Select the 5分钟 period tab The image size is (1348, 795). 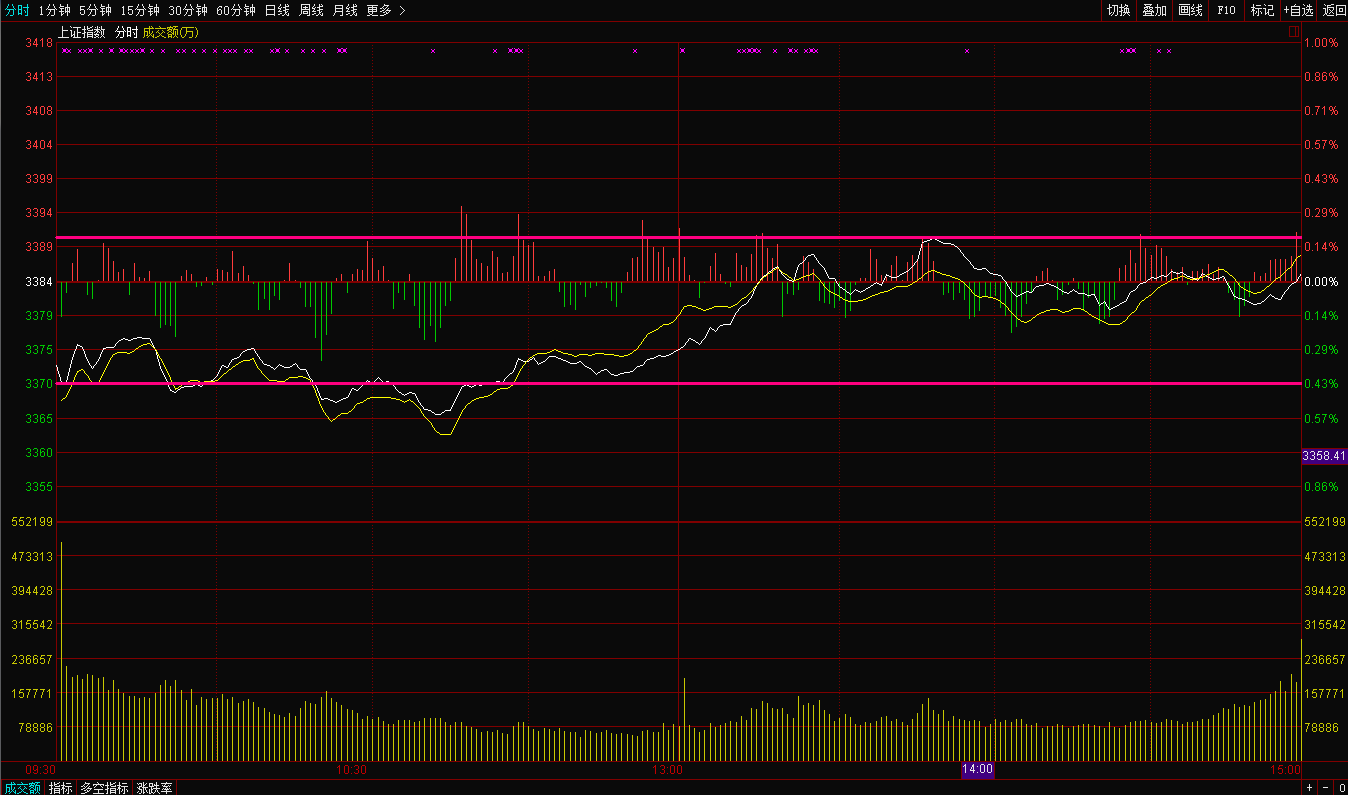point(95,10)
